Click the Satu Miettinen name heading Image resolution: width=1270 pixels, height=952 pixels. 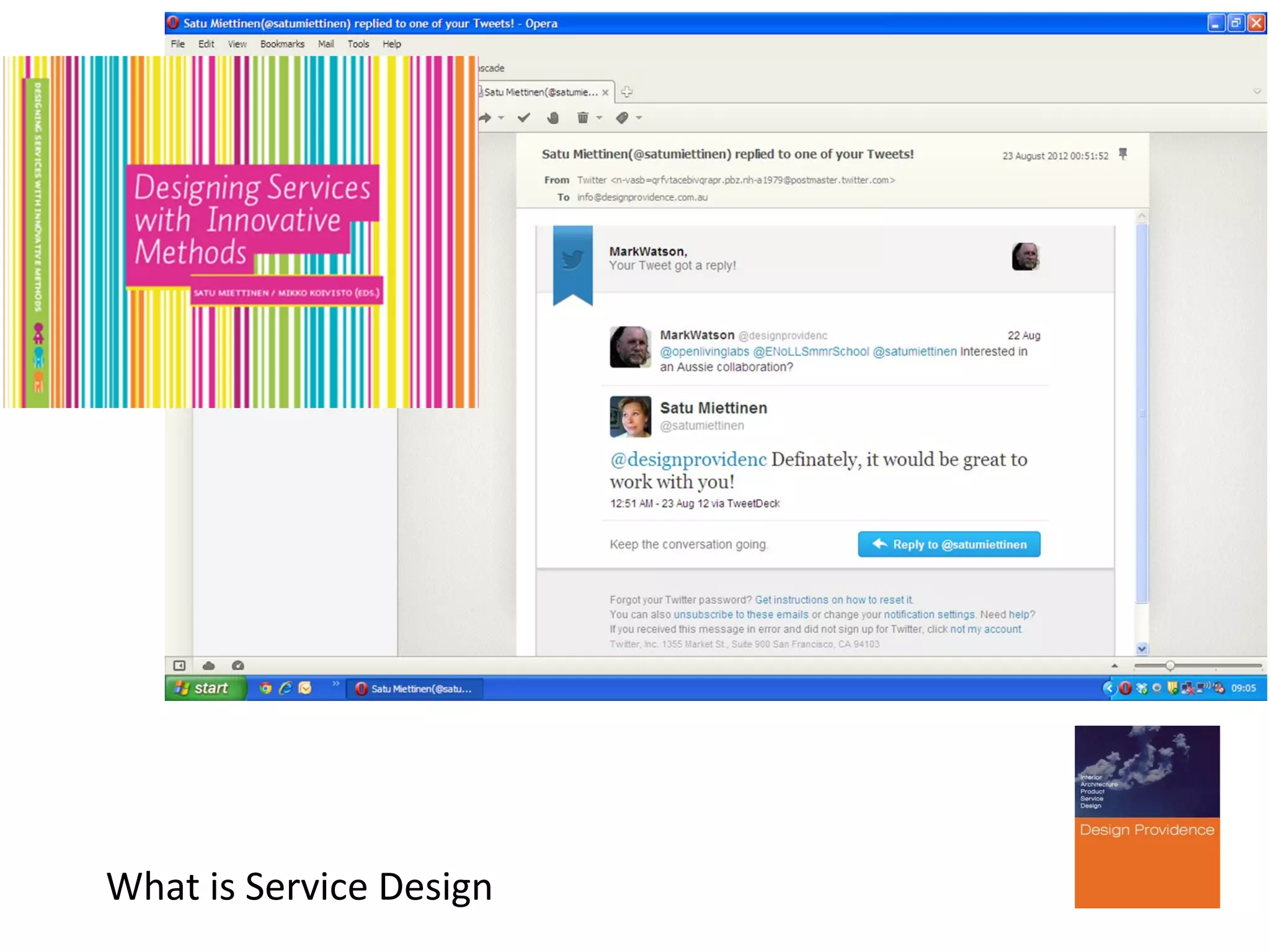[x=713, y=408]
